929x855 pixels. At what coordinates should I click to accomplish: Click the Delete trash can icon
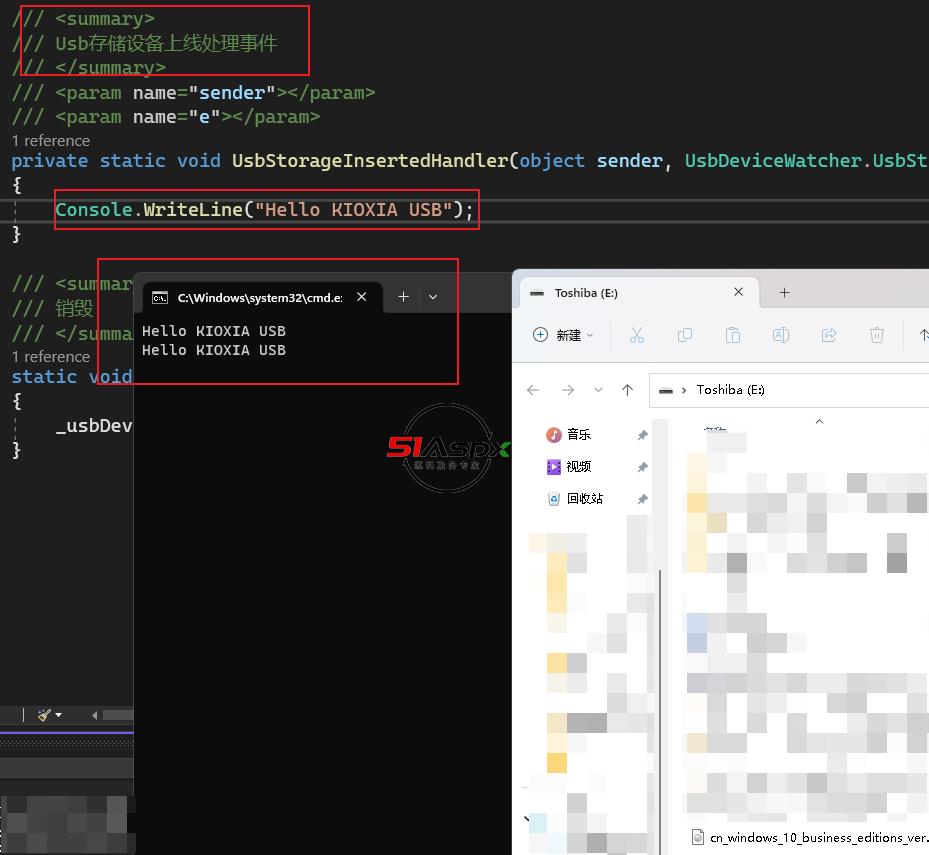pos(877,335)
